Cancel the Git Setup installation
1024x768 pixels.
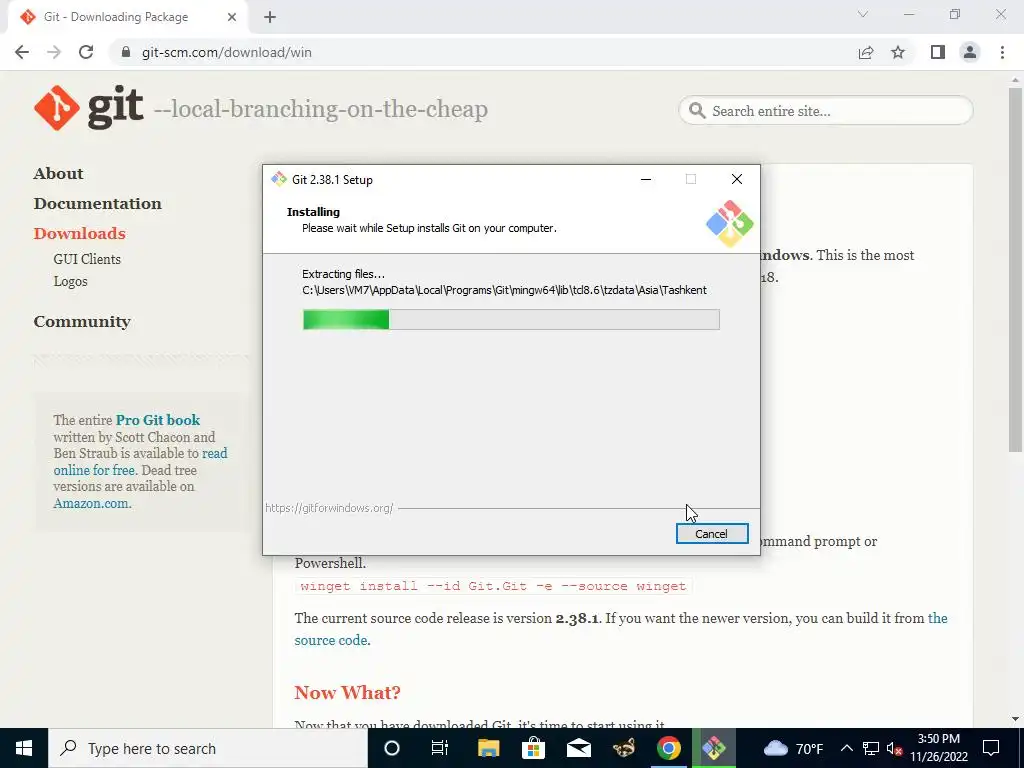click(x=712, y=534)
